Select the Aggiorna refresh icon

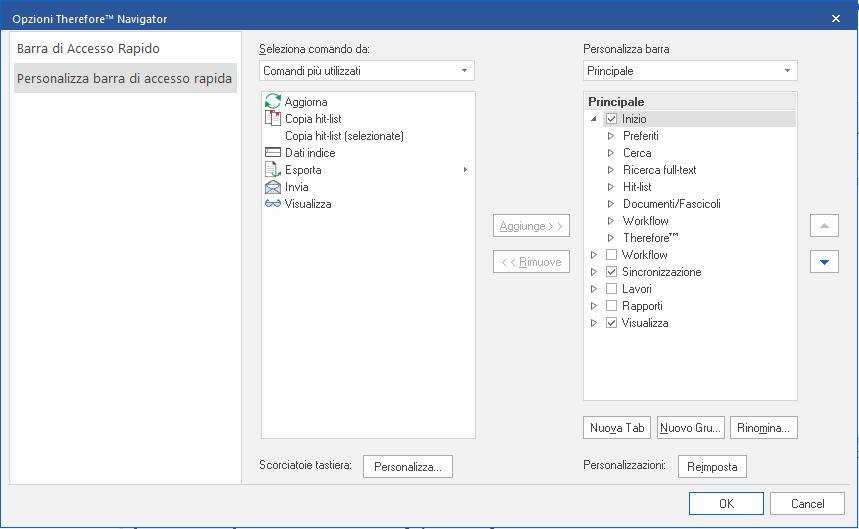click(273, 102)
